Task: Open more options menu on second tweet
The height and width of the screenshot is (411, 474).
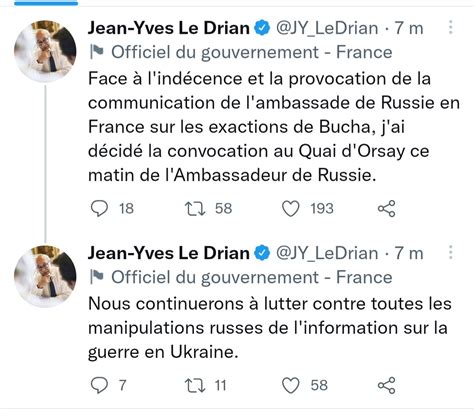Action: tap(451, 252)
